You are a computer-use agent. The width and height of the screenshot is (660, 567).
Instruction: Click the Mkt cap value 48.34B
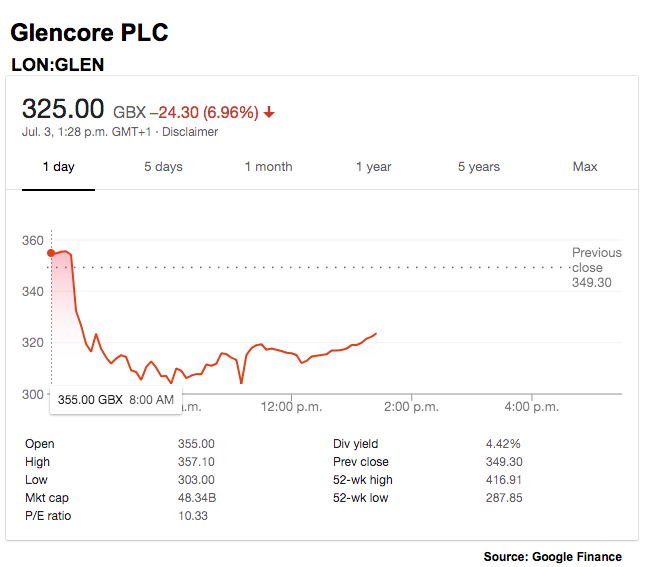pyautogui.click(x=195, y=498)
